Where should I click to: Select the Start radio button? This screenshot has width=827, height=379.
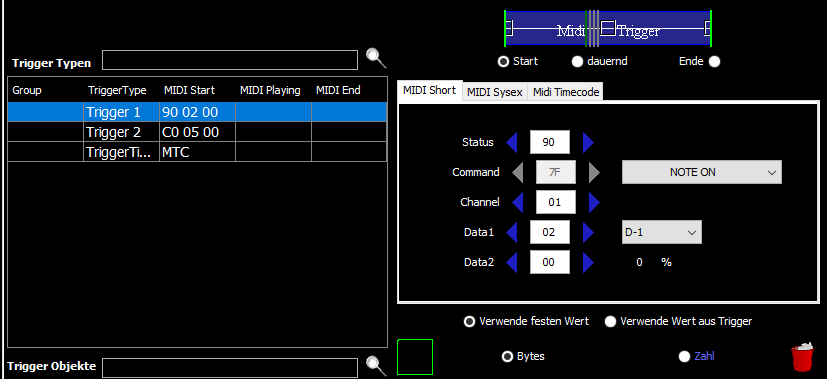click(503, 62)
